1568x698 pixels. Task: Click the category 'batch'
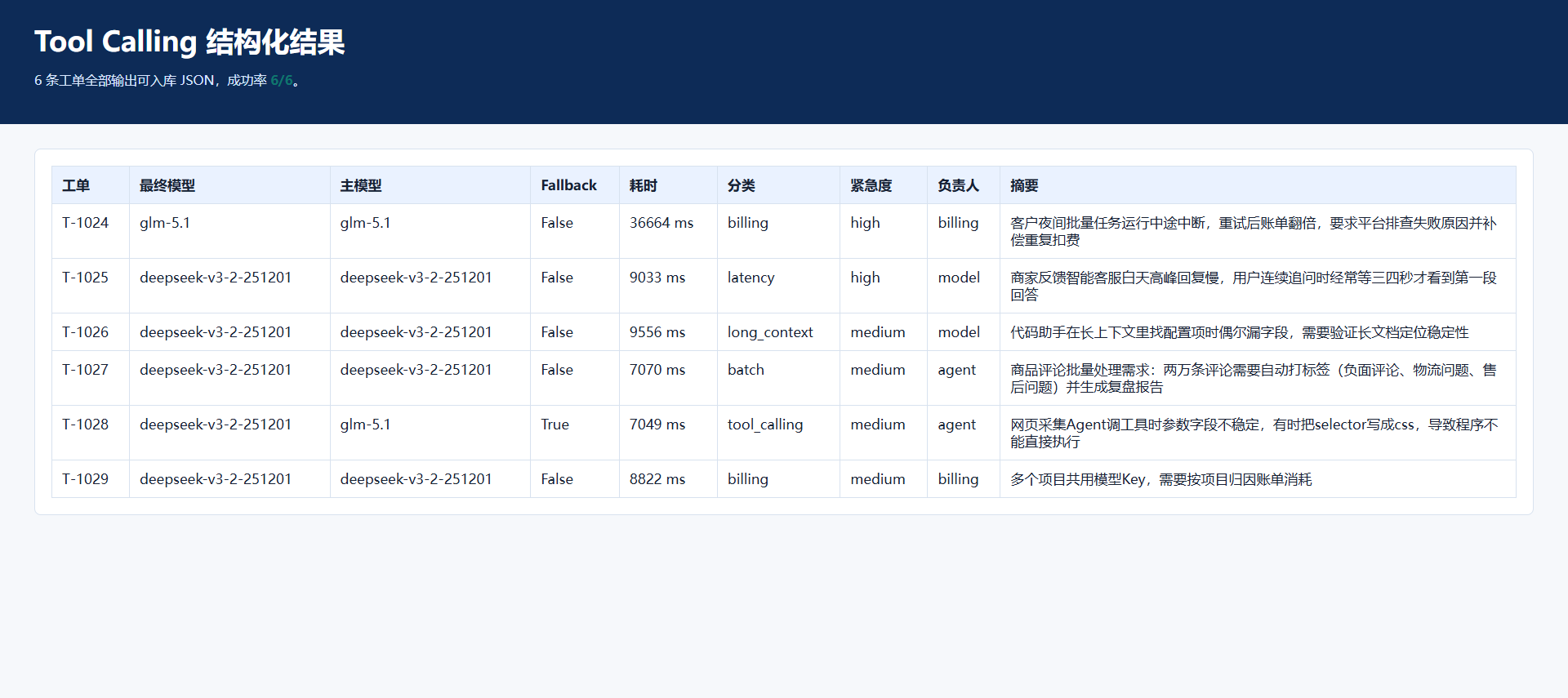point(746,370)
